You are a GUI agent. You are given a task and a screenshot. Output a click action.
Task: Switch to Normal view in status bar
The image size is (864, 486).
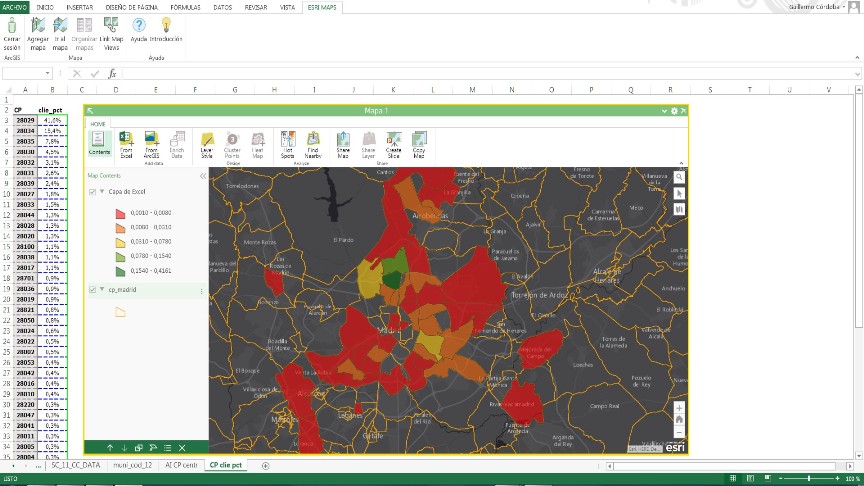732,478
